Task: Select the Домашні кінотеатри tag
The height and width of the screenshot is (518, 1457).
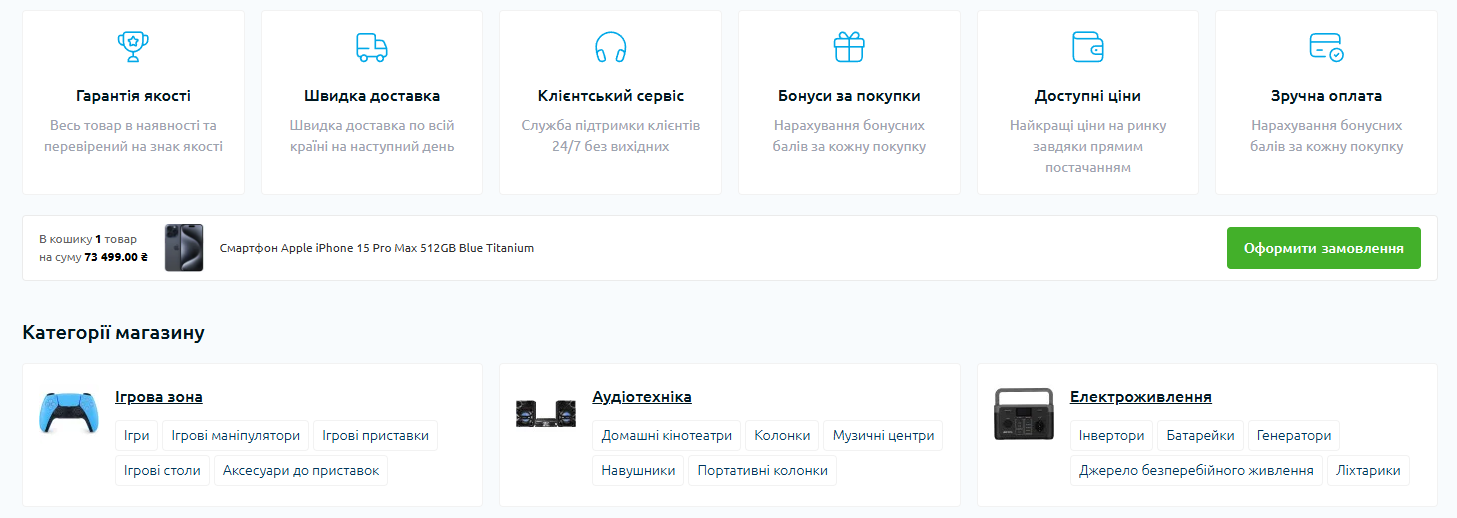Action: coord(667,436)
